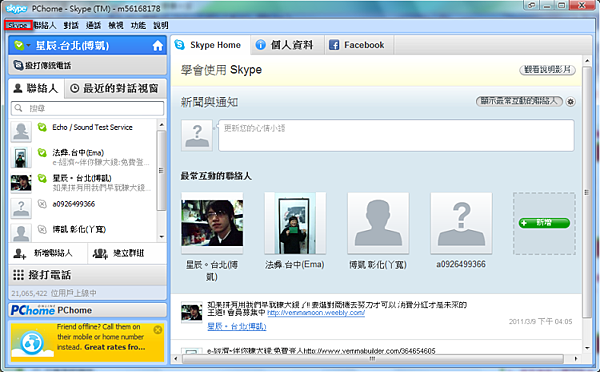This screenshot has height=372, width=600.
Task: Click status icon beside 博凱.彰化(ㄚ寬)
Action: tap(42, 229)
